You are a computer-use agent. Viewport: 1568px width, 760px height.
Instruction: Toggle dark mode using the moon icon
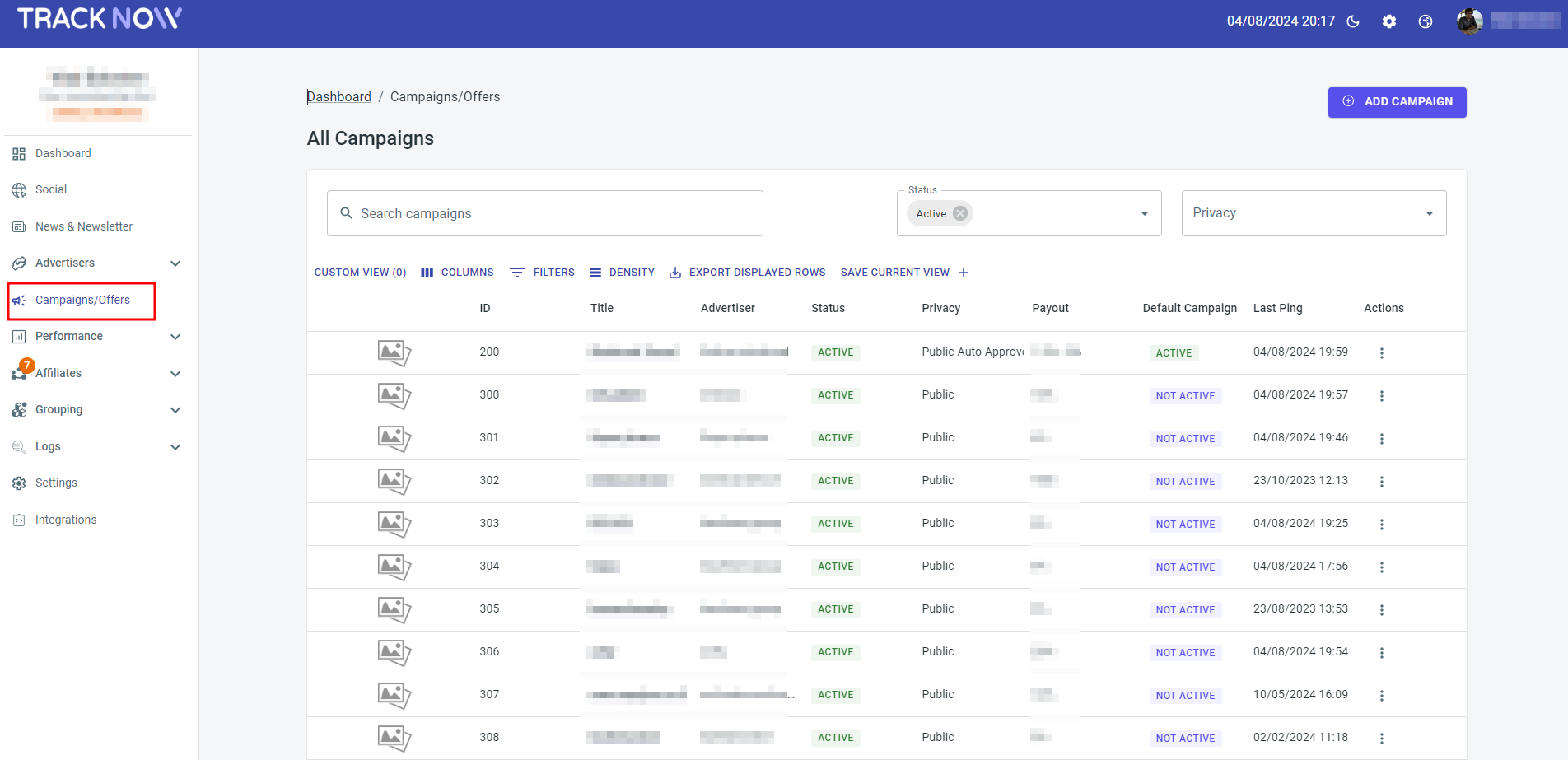(1353, 21)
